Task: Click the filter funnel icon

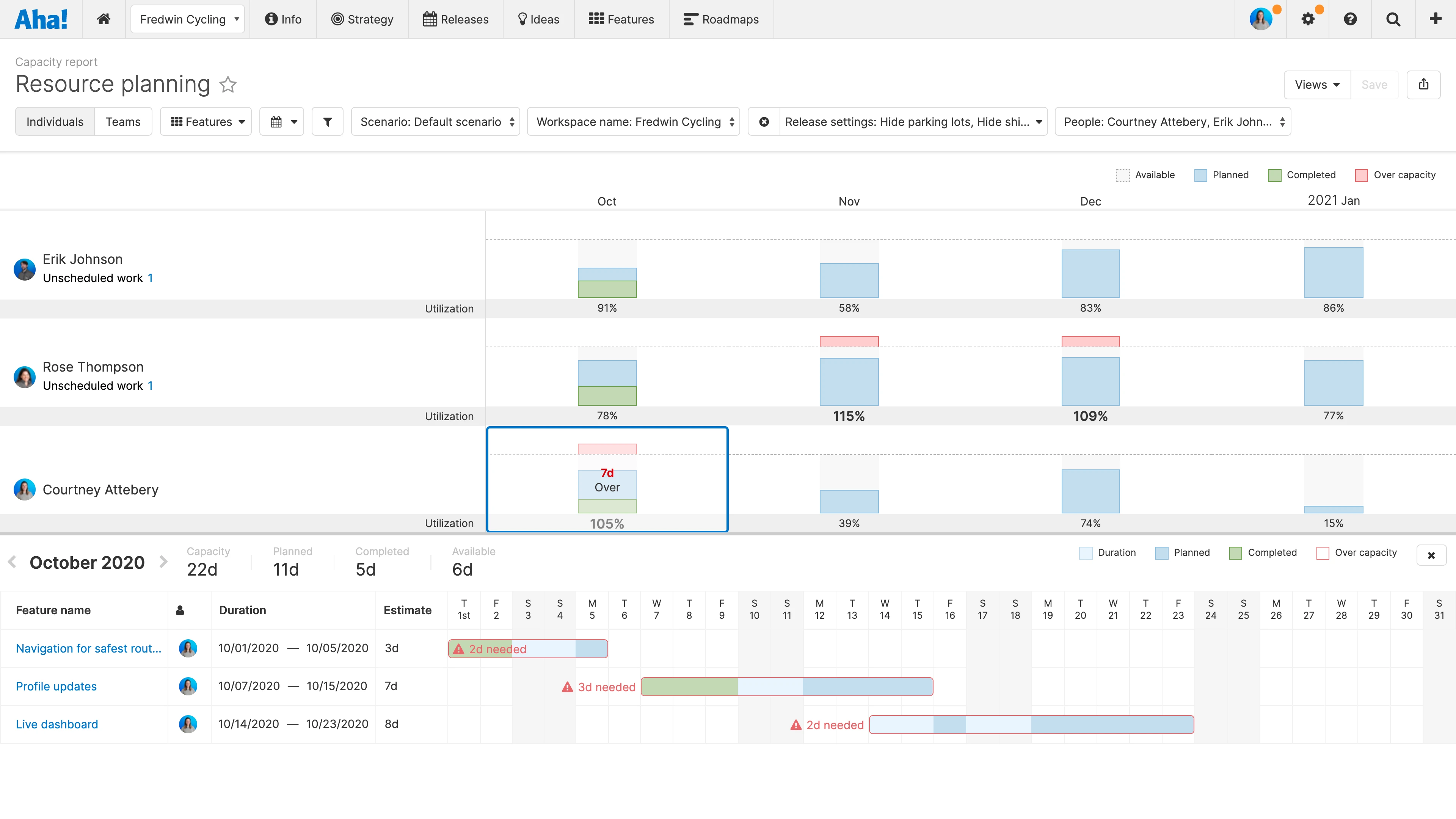Action: click(327, 121)
